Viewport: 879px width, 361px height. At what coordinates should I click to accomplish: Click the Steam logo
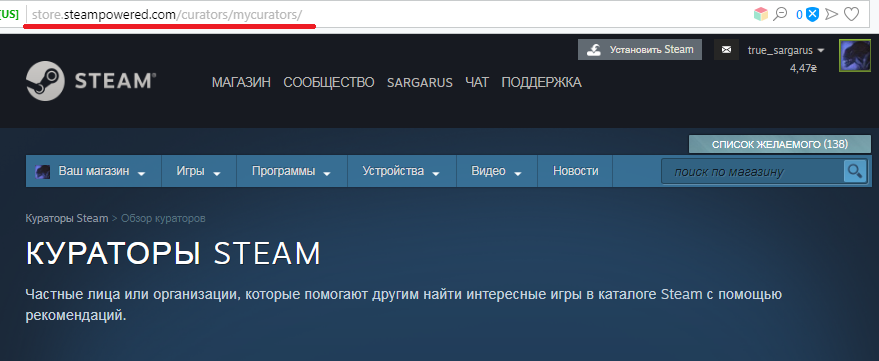(91, 81)
